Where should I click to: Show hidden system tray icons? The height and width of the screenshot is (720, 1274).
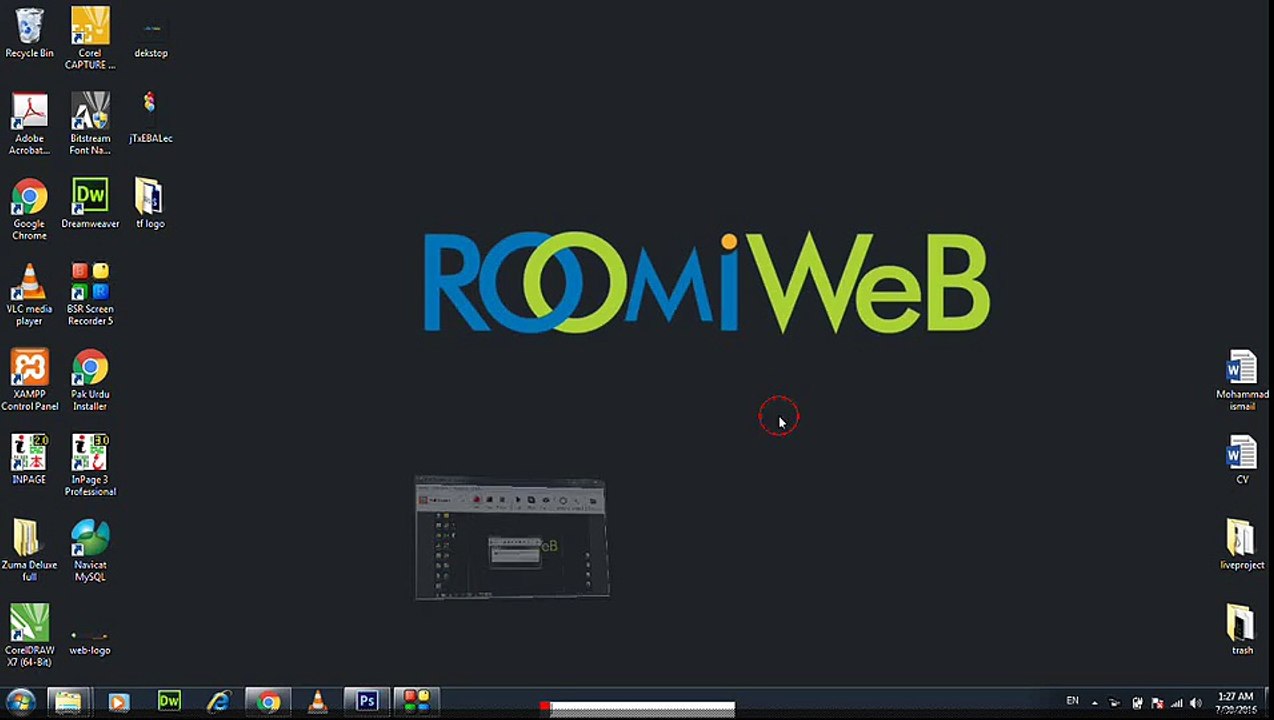(1095, 703)
